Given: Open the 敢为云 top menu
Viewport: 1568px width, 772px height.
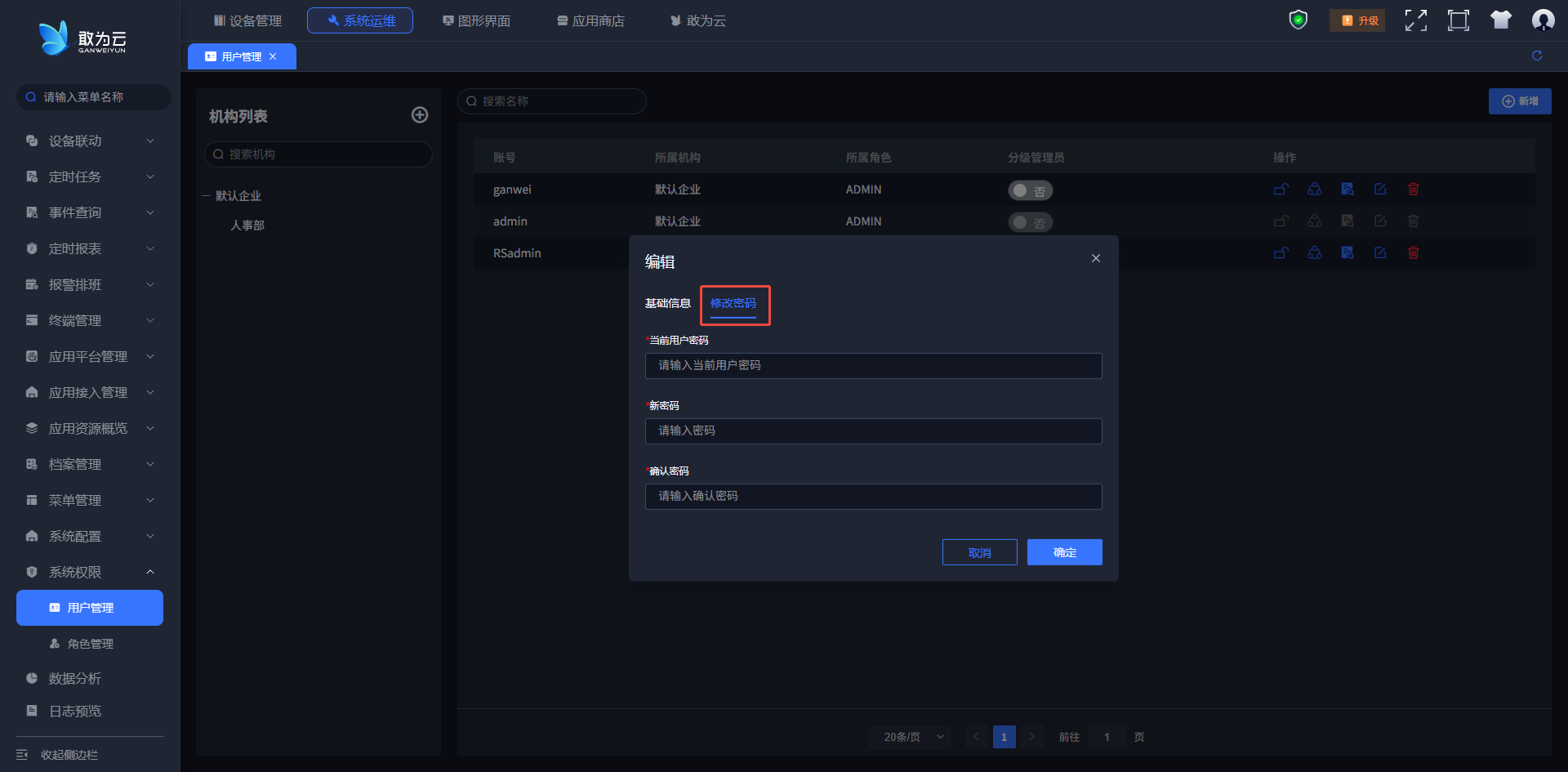Looking at the screenshot, I should click(698, 20).
